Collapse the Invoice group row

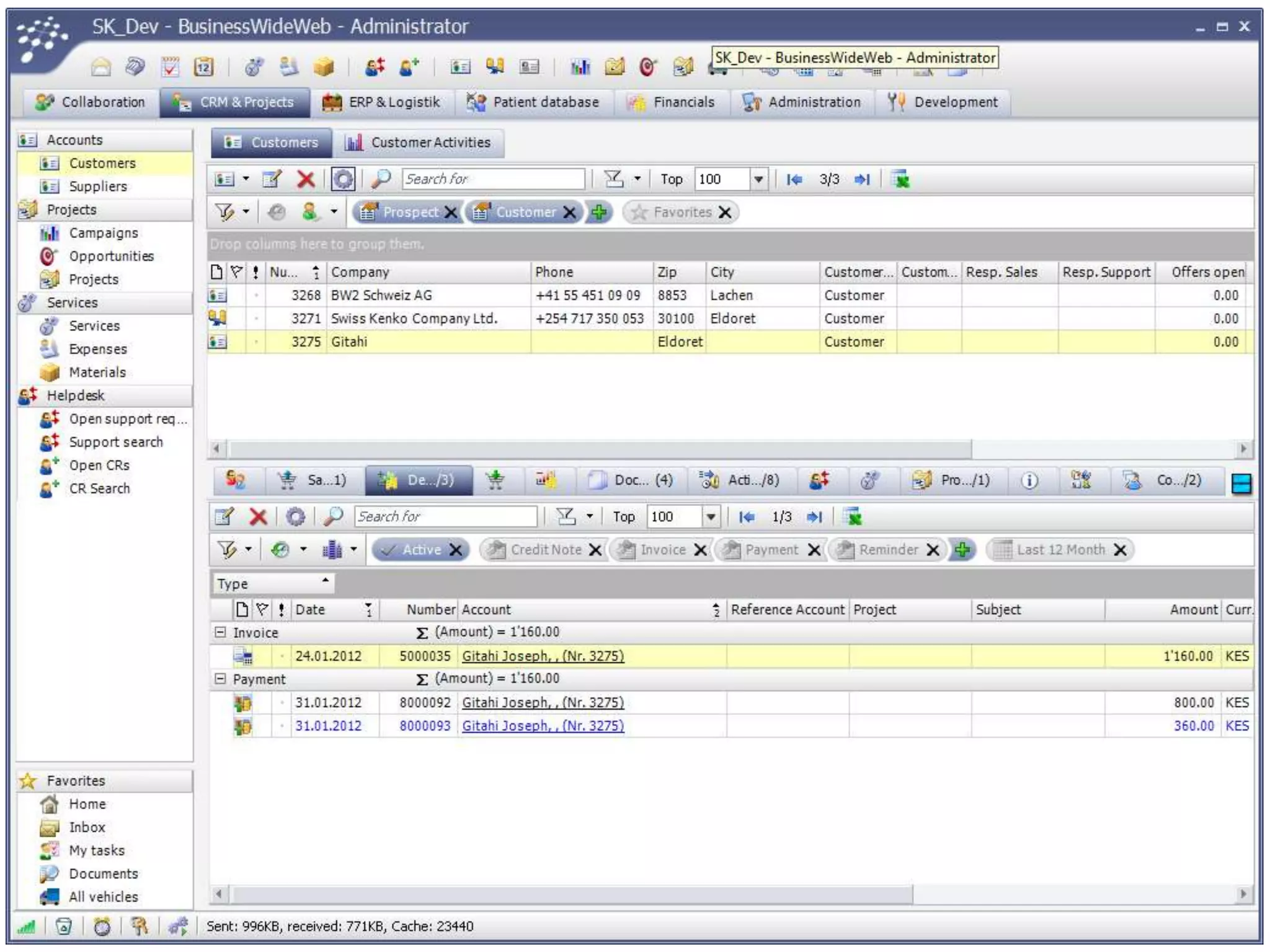click(220, 632)
